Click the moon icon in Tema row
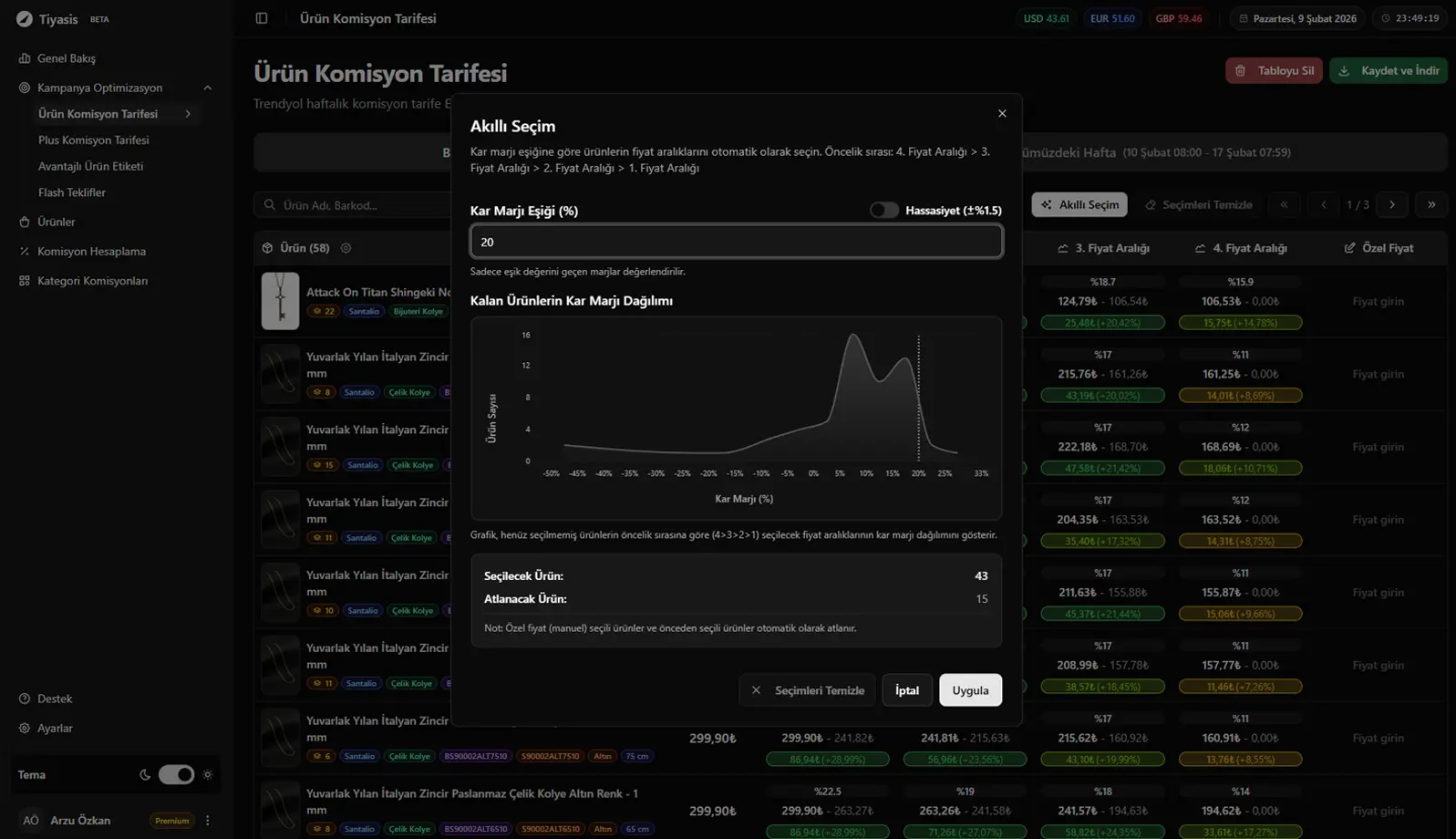 145,775
